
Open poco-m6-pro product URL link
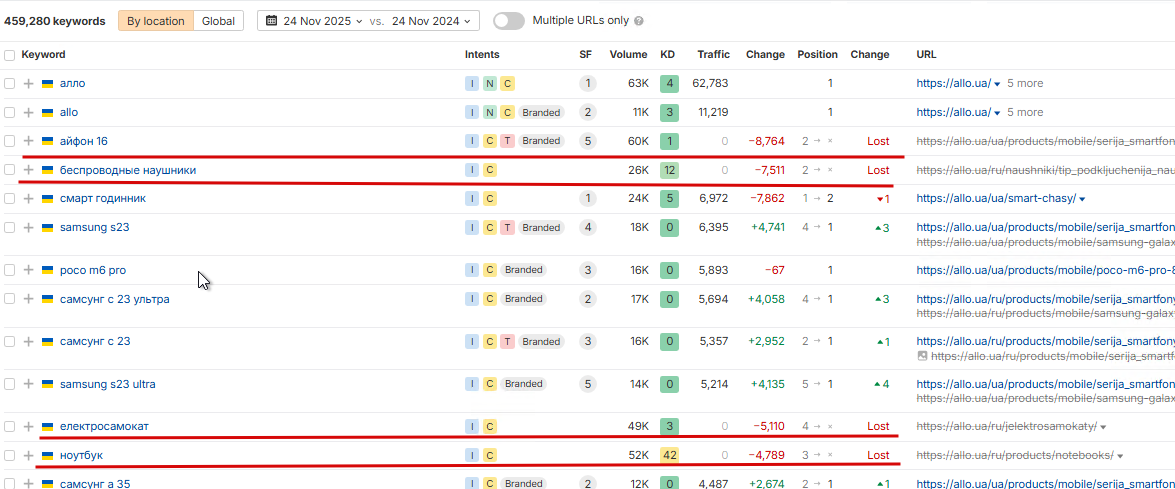pyautogui.click(x=1045, y=270)
